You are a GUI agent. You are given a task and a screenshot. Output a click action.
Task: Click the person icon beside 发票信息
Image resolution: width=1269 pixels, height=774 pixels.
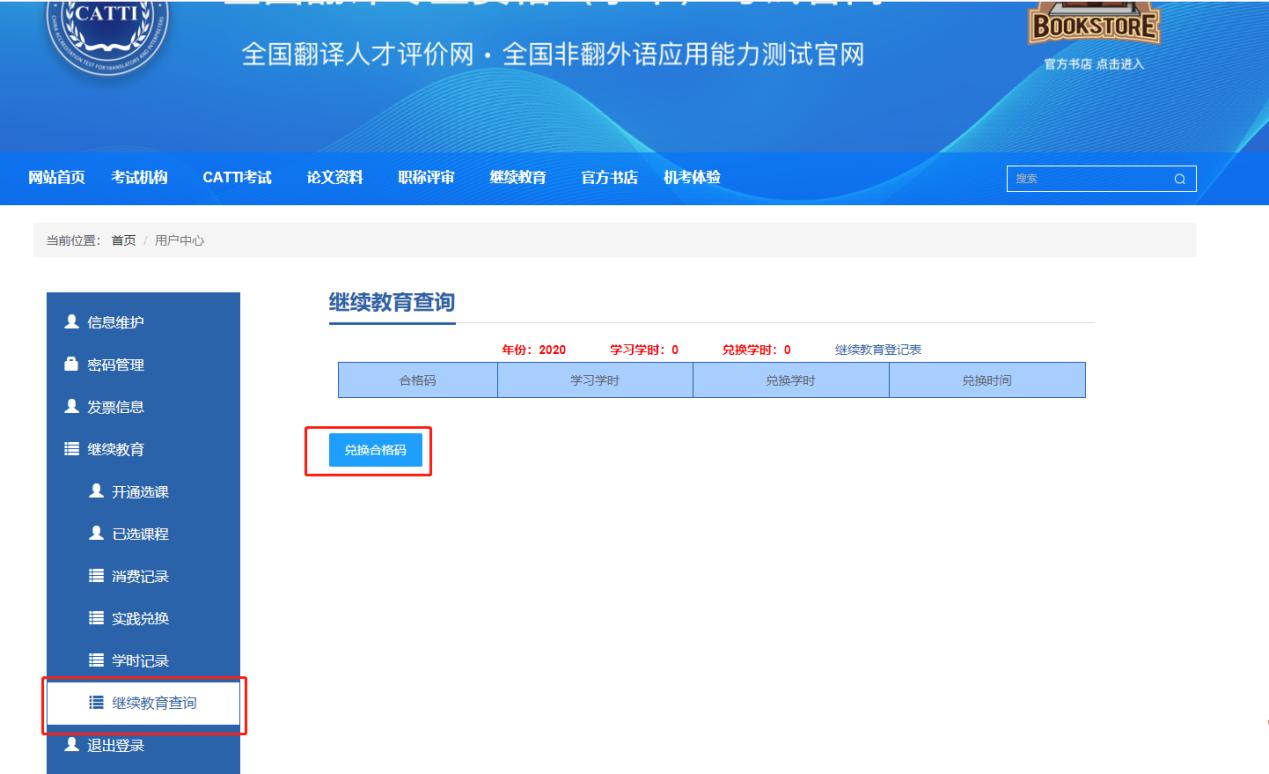click(71, 407)
